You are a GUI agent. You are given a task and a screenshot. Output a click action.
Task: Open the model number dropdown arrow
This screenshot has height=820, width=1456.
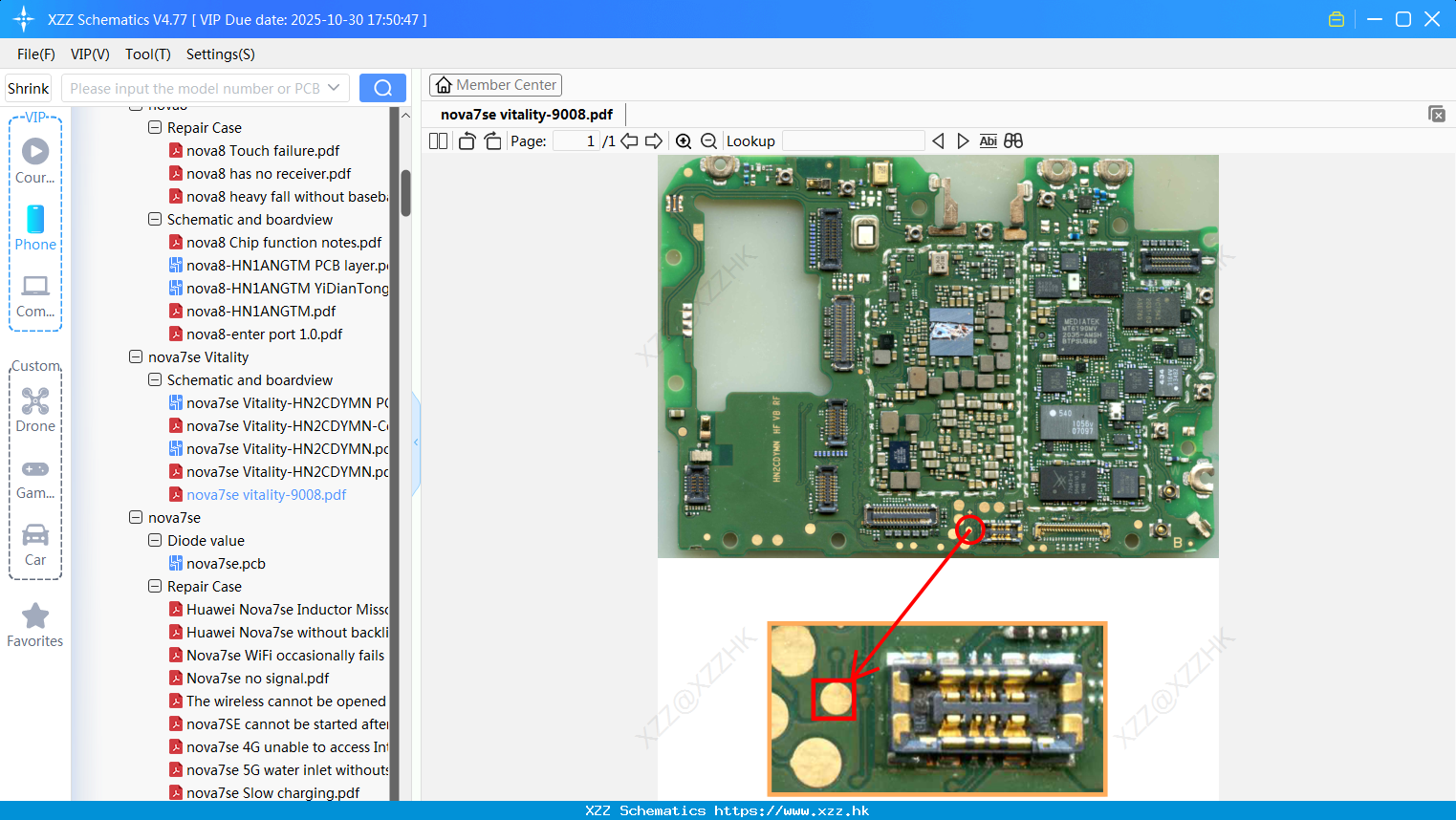pos(334,88)
